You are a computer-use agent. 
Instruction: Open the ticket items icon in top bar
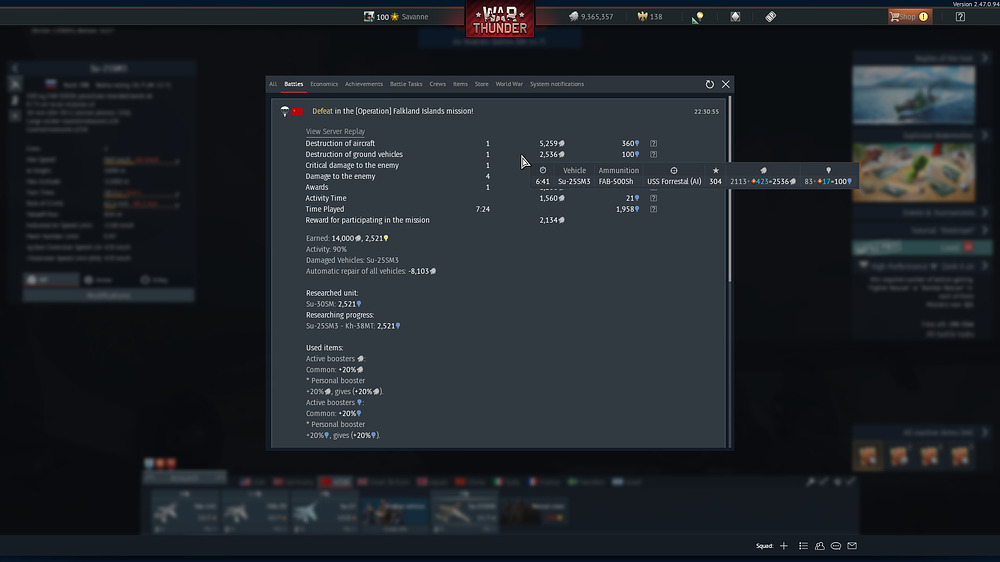770,17
